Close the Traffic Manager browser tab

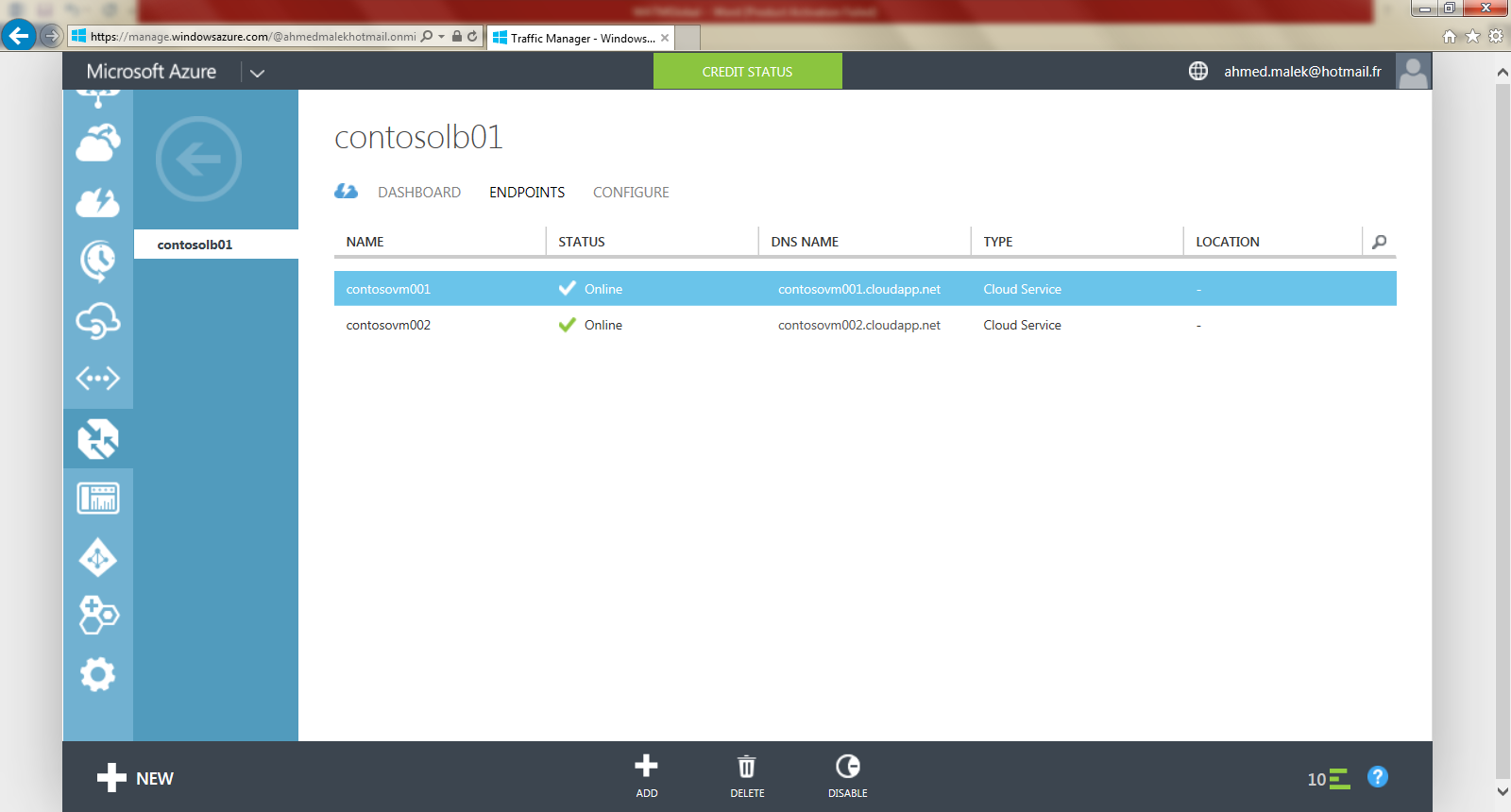pos(665,38)
